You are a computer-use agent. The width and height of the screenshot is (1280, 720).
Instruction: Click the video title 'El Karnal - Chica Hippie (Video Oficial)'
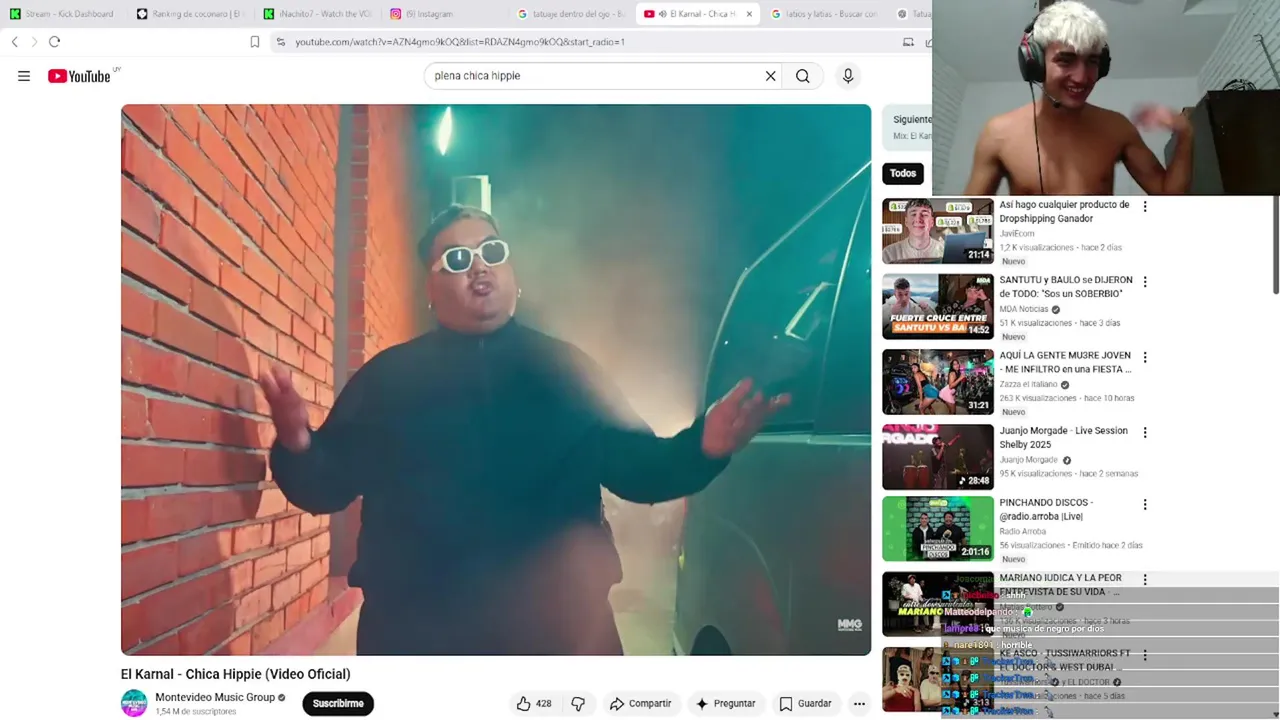236,674
